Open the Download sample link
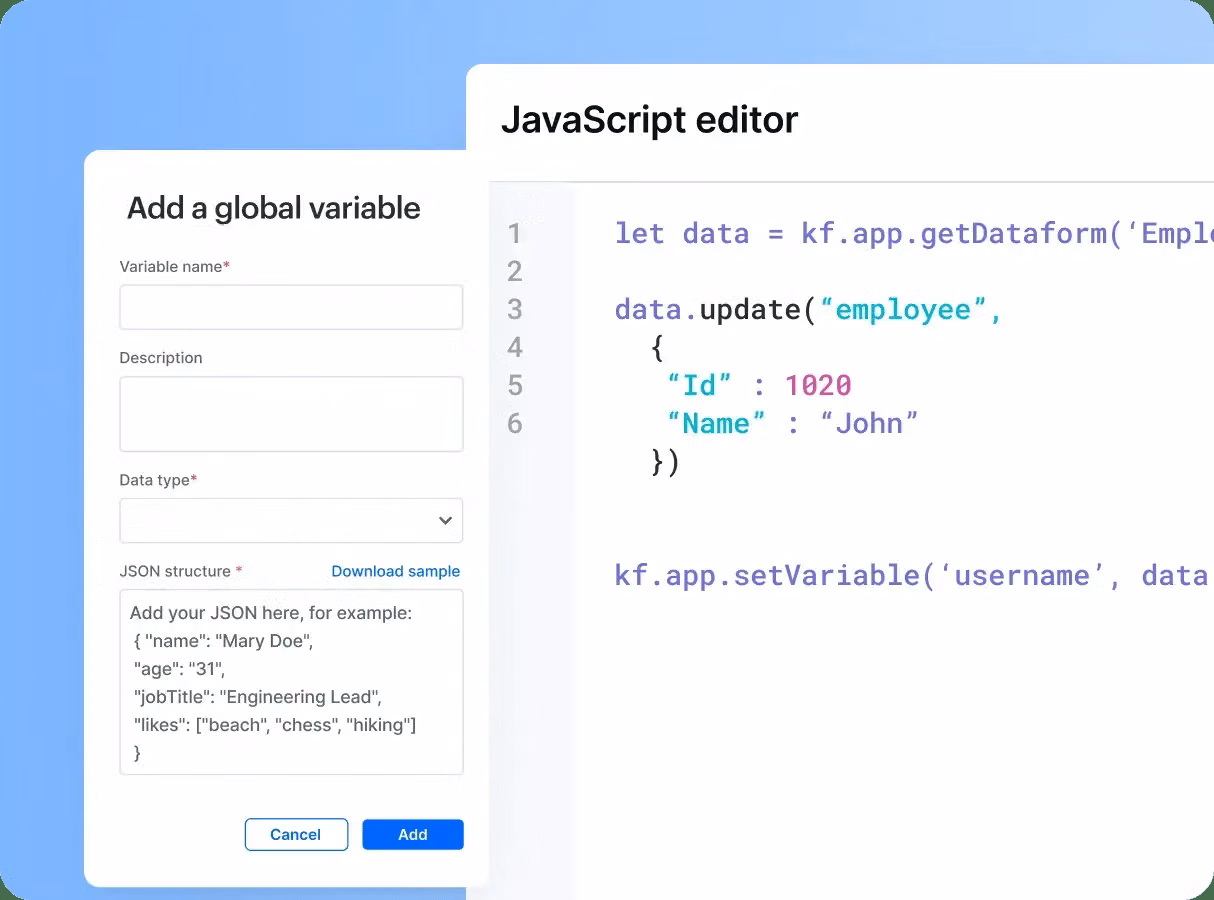 (395, 571)
